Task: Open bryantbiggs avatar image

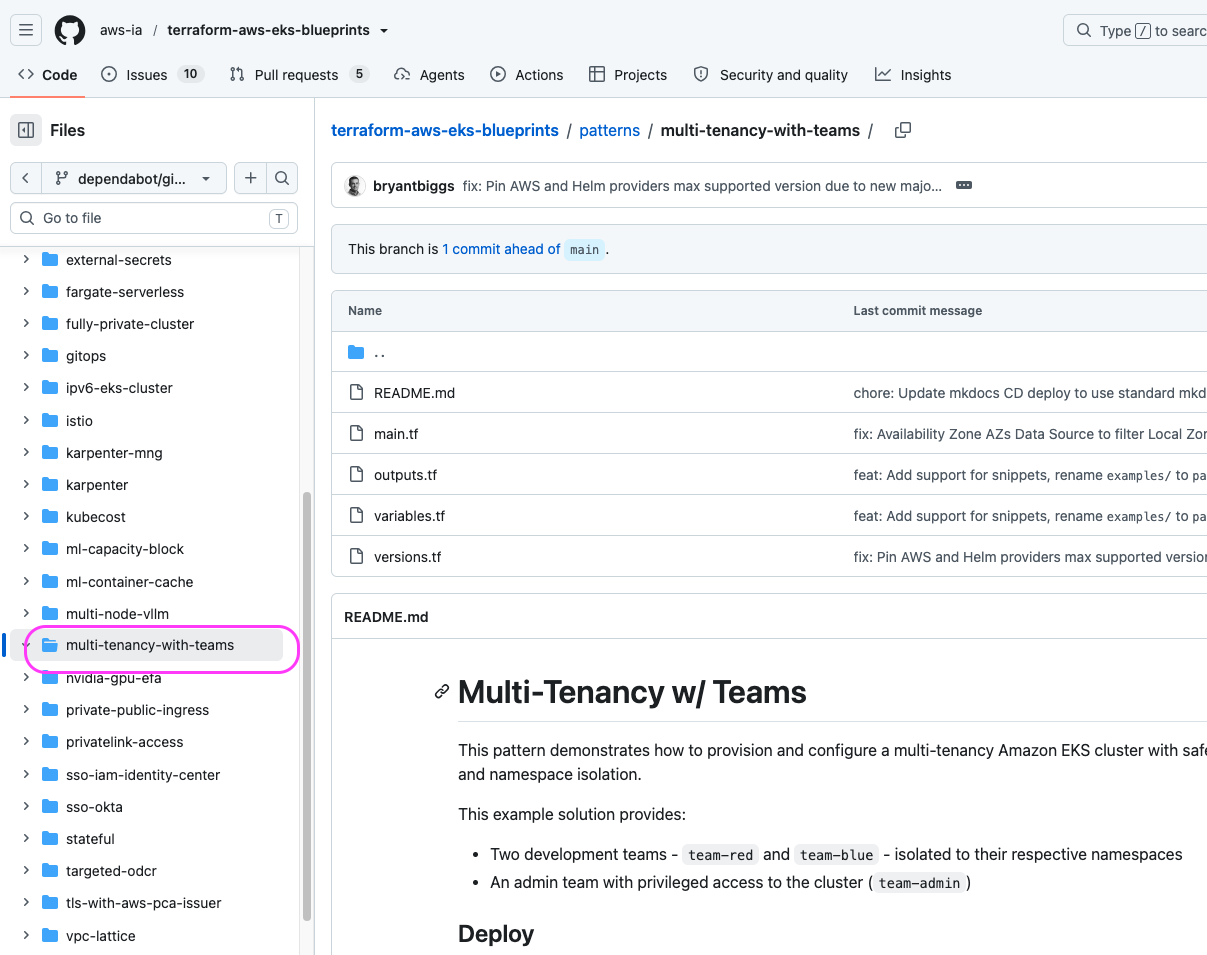Action: (354, 186)
